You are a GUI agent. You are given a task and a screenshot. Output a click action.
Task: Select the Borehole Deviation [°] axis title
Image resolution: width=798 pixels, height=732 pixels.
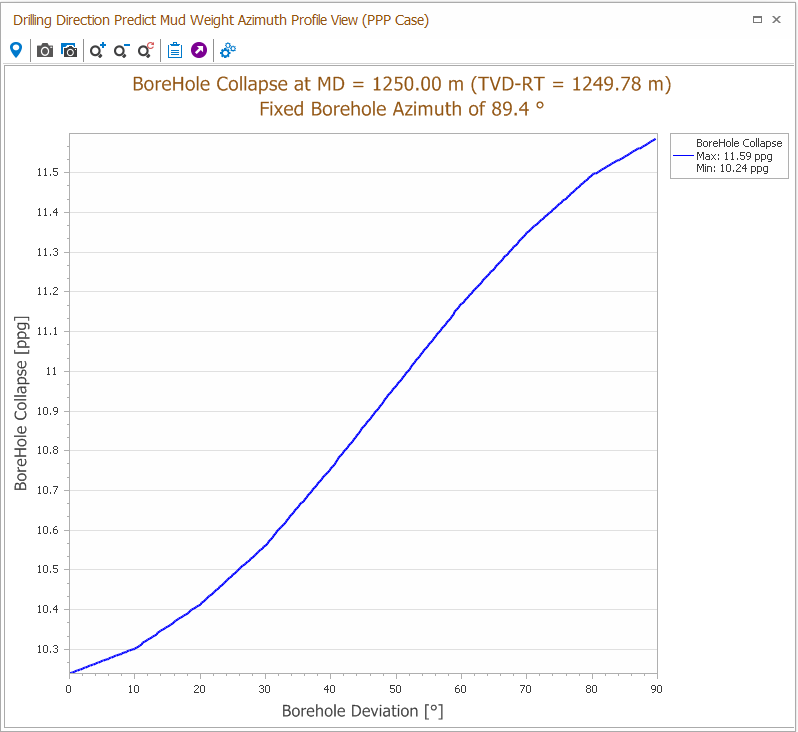(362, 712)
